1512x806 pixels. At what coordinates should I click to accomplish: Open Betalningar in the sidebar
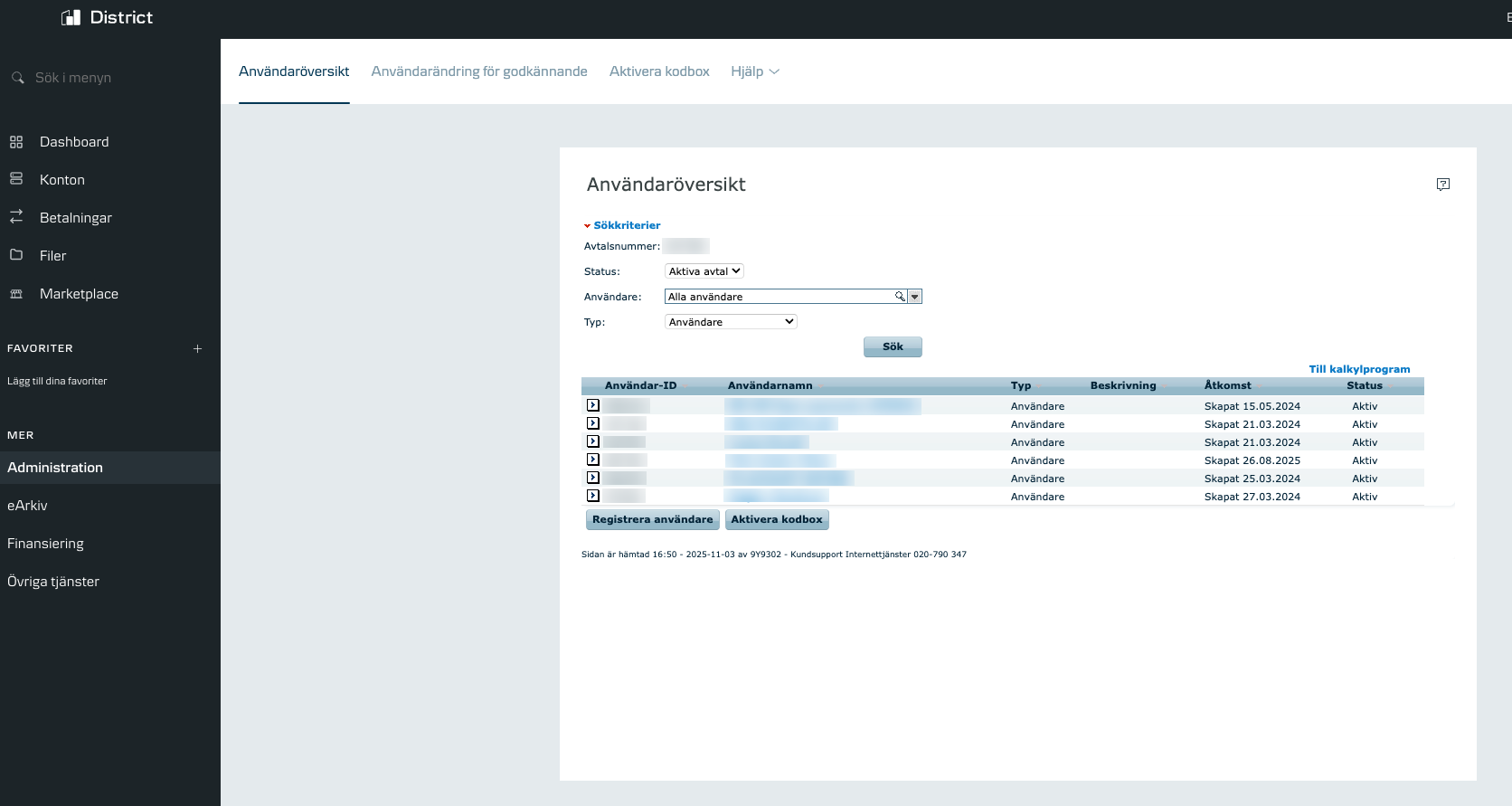[x=76, y=218]
